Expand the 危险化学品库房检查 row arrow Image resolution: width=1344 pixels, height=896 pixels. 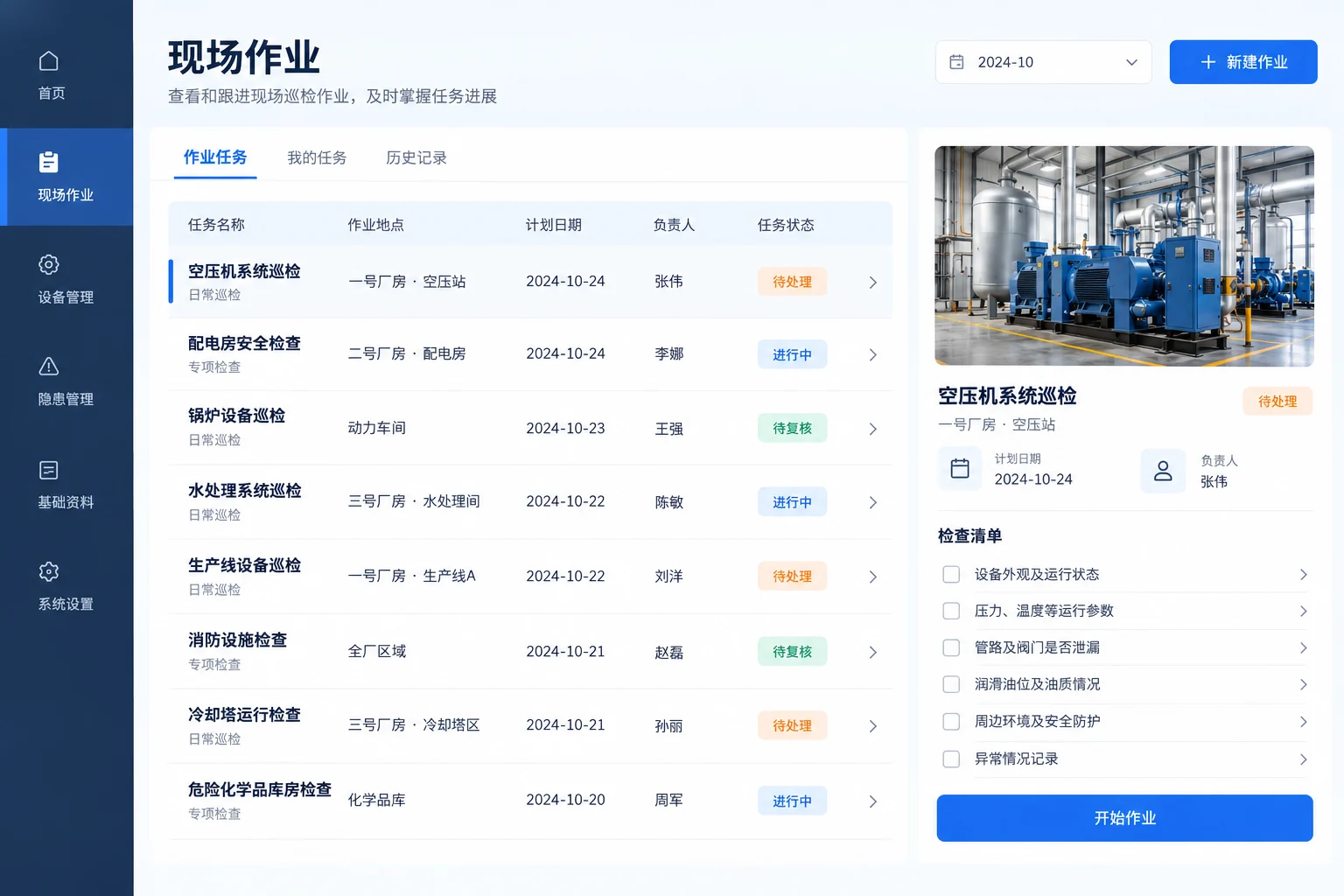tap(872, 801)
